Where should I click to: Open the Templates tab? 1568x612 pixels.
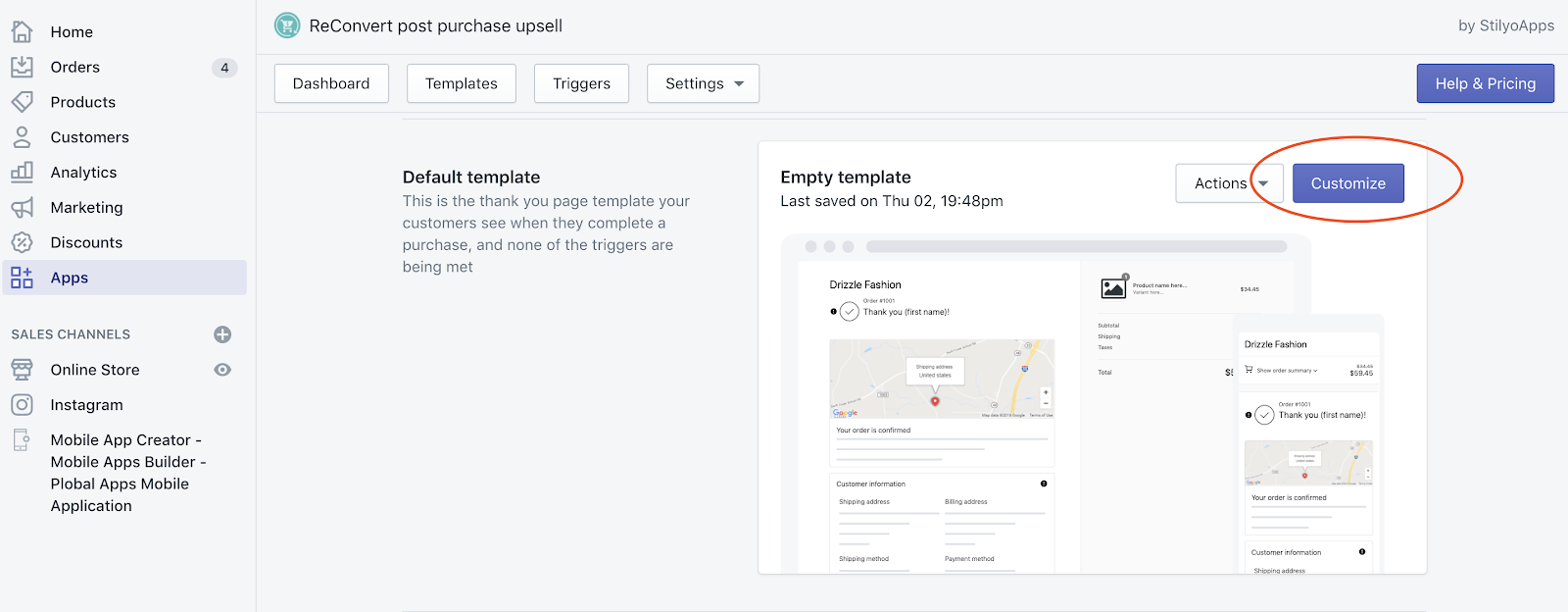(462, 83)
